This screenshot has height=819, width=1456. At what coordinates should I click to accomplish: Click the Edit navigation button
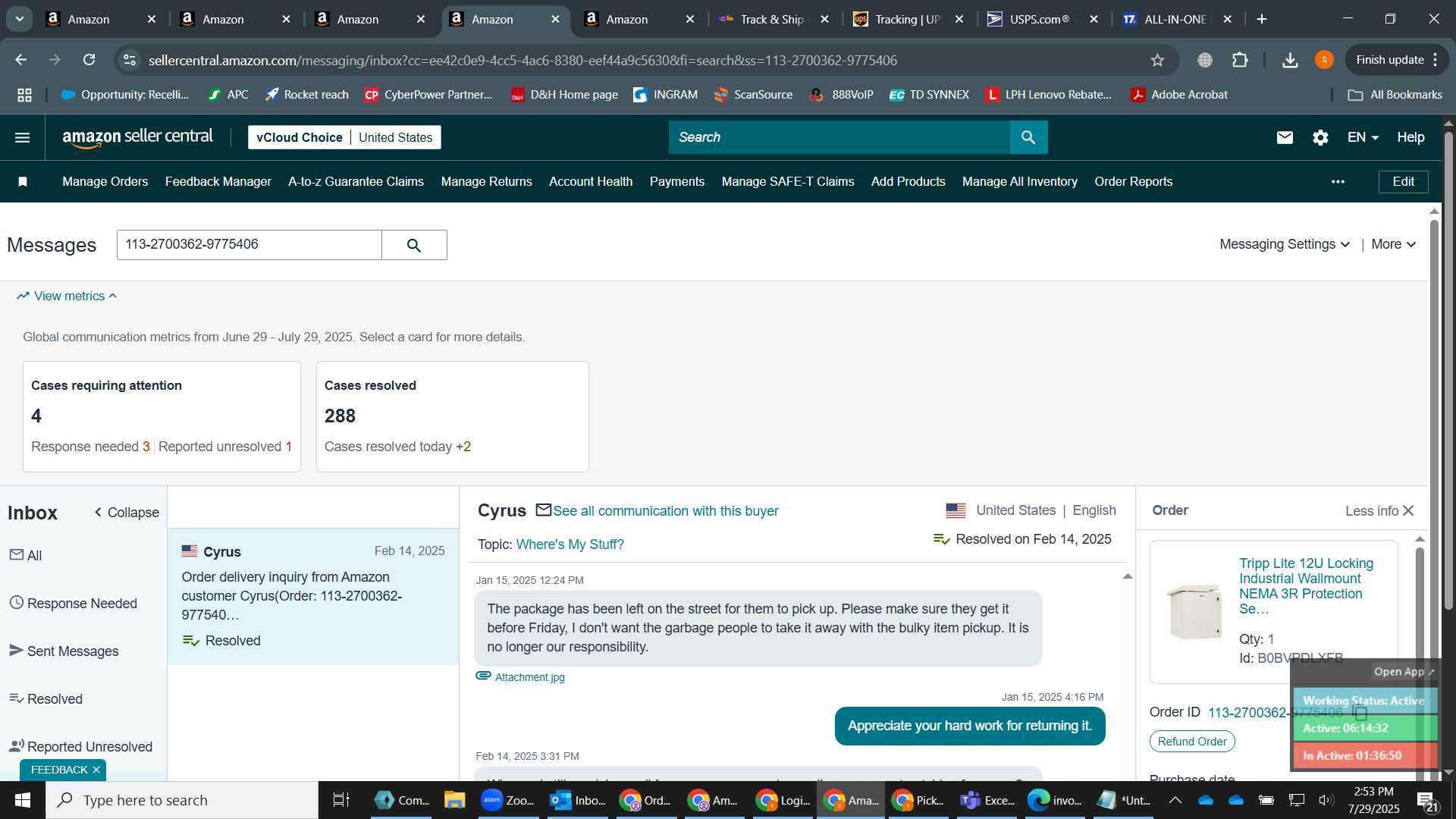coord(1403,181)
